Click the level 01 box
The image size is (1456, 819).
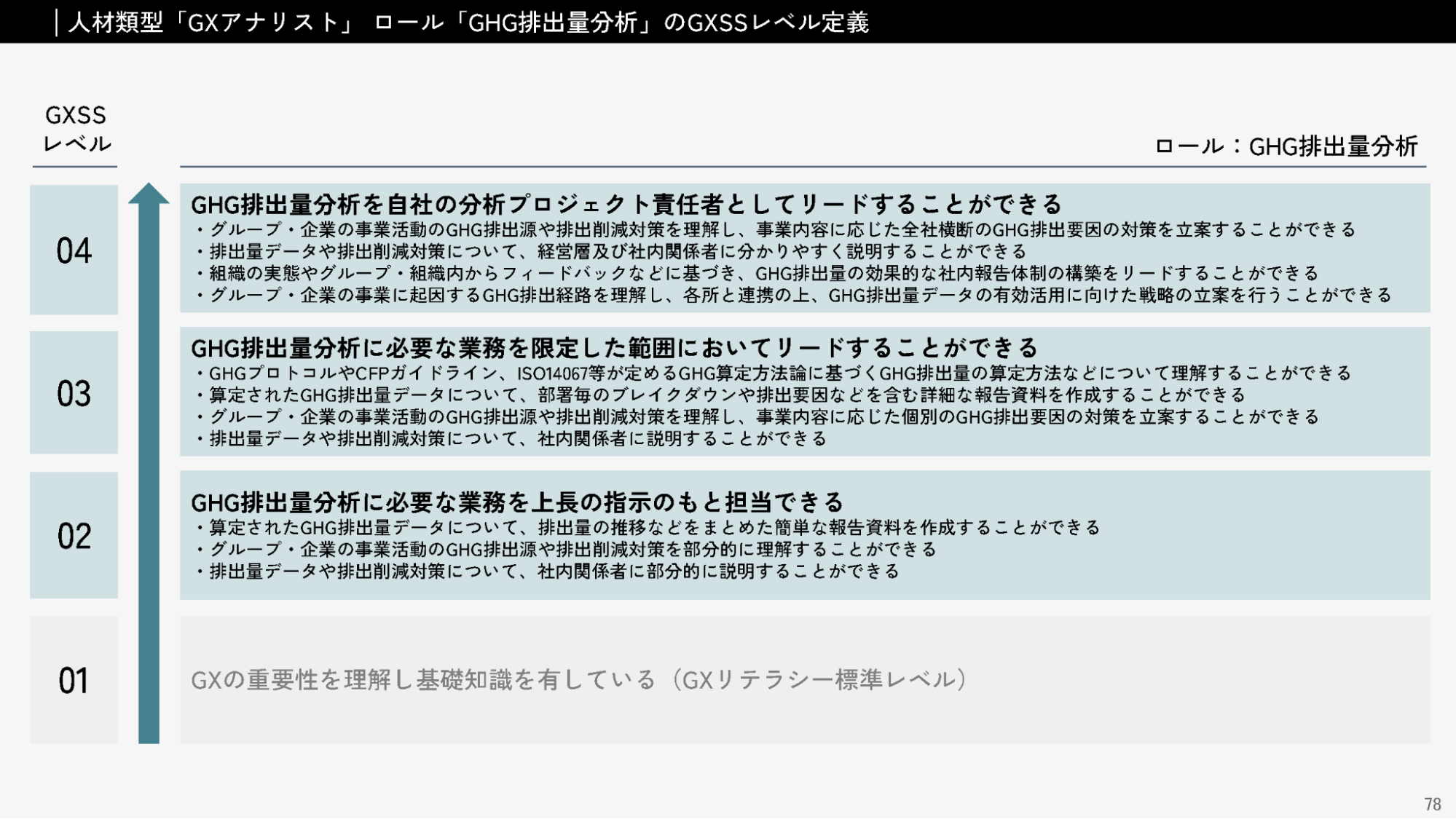click(x=74, y=680)
